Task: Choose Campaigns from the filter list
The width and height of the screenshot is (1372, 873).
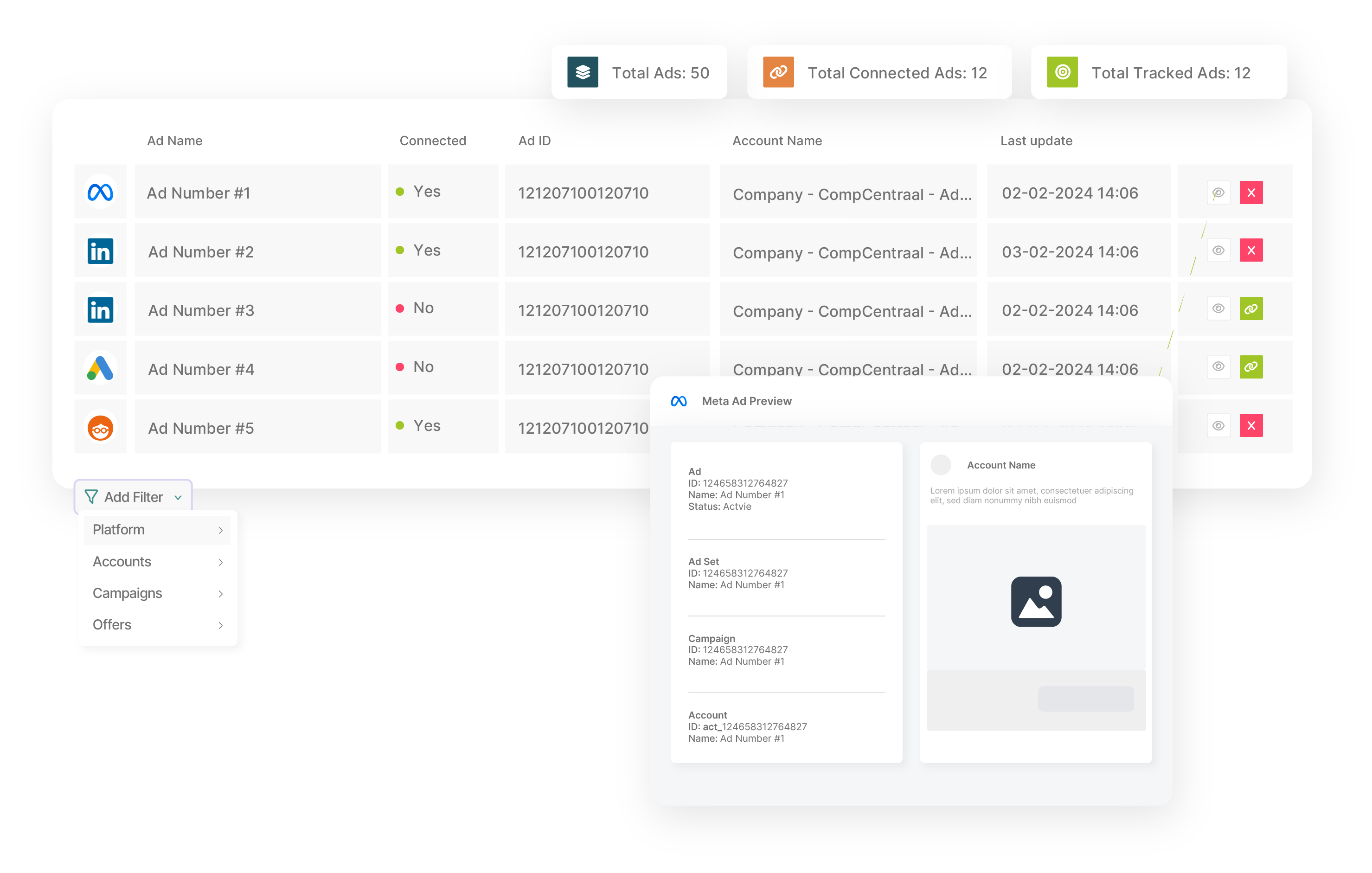Action: click(127, 593)
